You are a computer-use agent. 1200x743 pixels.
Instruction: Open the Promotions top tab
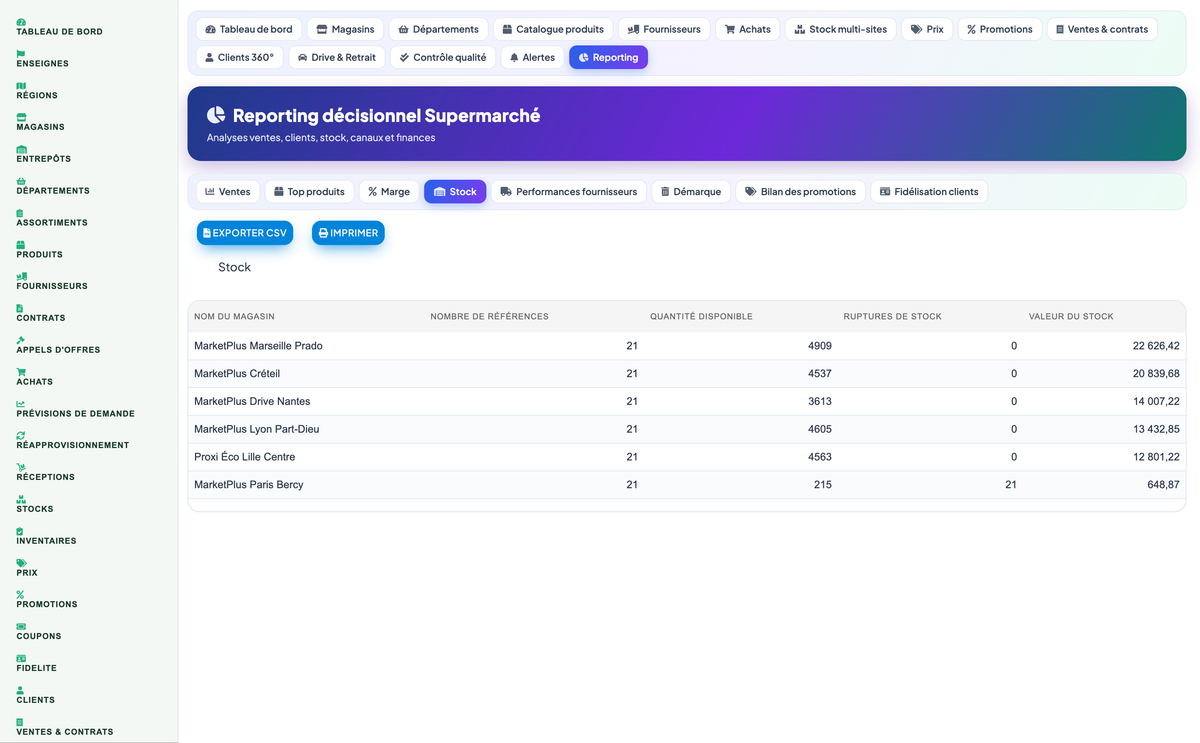click(1000, 29)
